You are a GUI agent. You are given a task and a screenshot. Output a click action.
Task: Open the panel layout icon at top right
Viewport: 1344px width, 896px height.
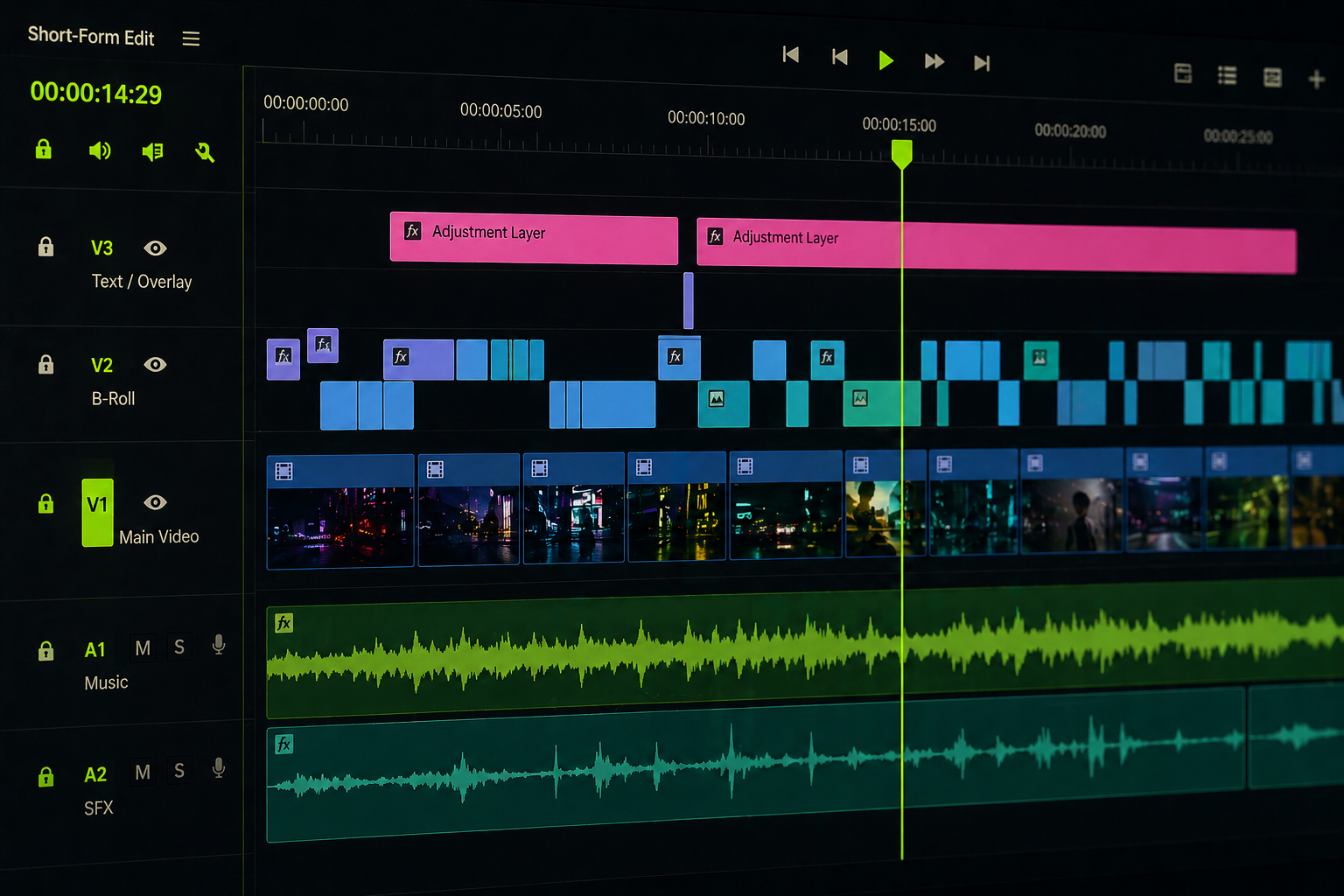(1183, 73)
